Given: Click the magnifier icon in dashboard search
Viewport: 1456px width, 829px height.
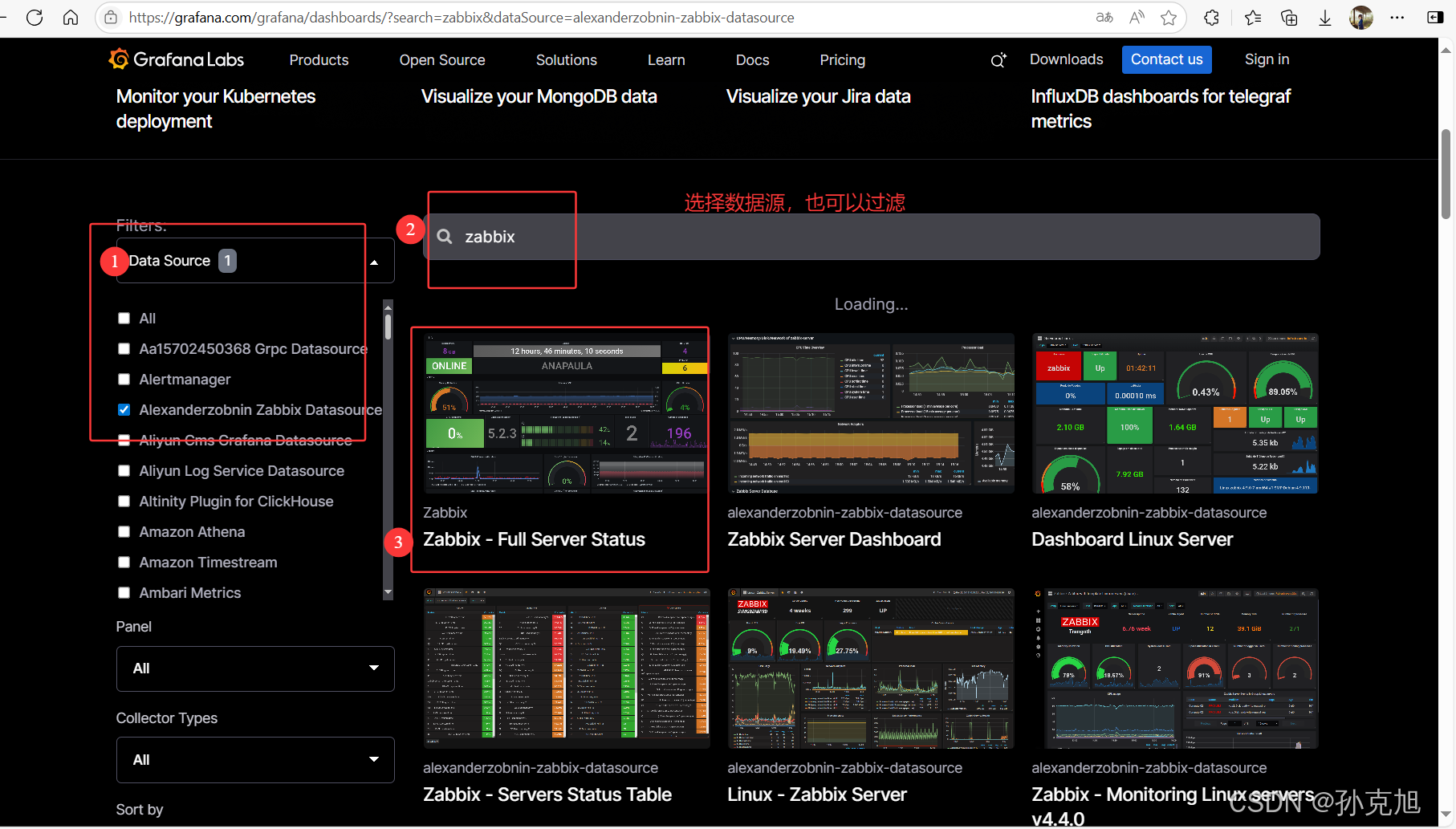Looking at the screenshot, I should pos(445,237).
